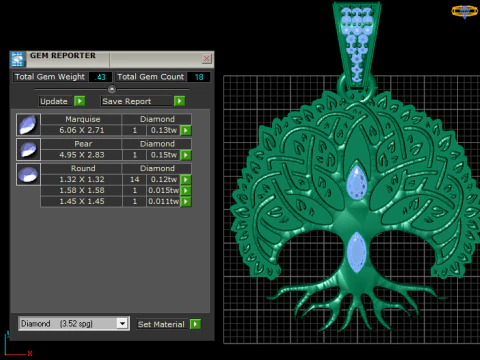Click the Round shape label
Screen dimensions: 480x360
click(83, 168)
